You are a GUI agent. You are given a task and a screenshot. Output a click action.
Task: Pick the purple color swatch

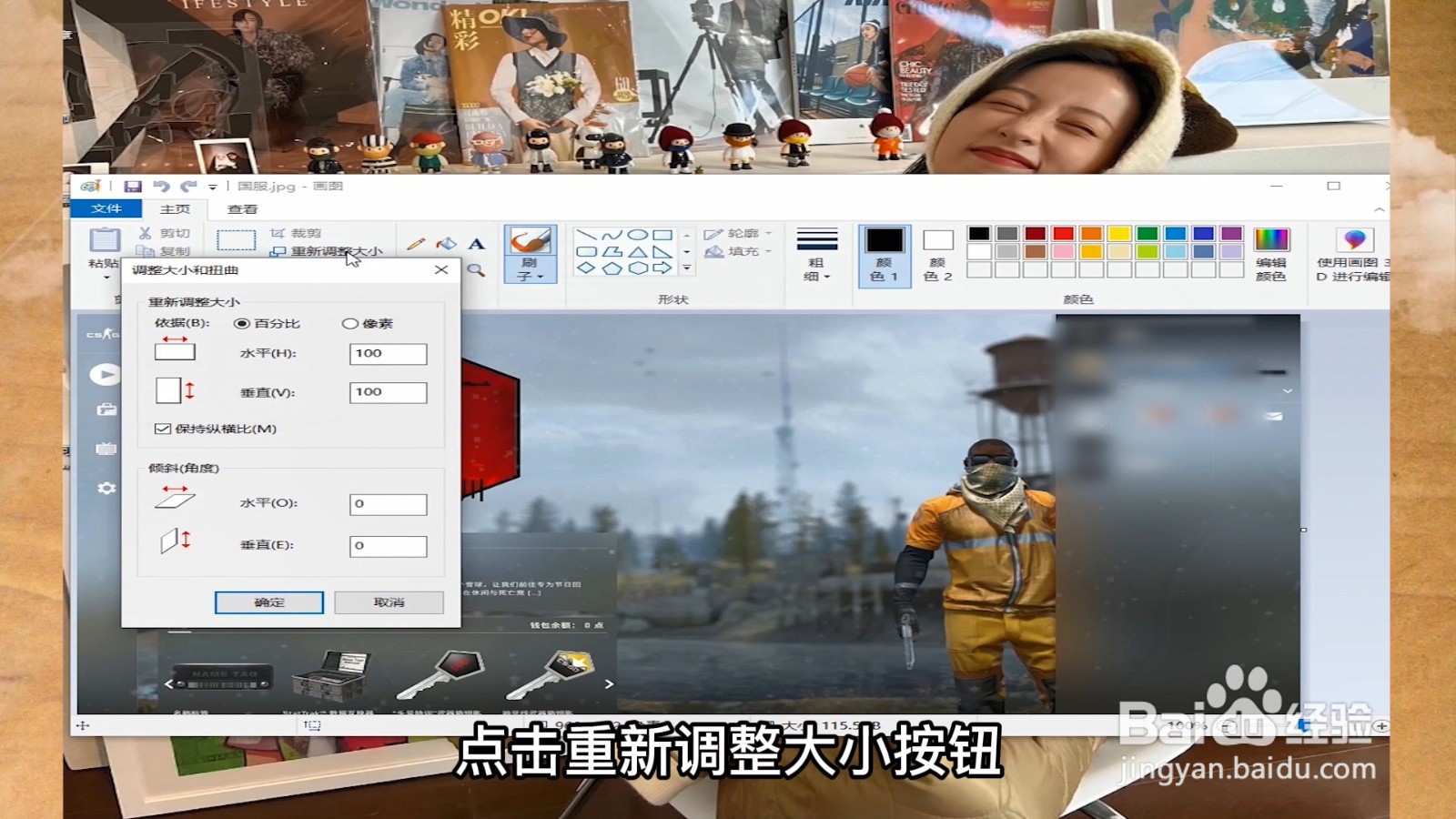(x=1231, y=234)
